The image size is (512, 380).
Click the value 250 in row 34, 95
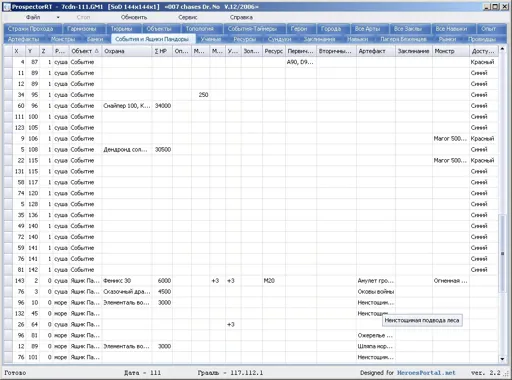[201, 95]
